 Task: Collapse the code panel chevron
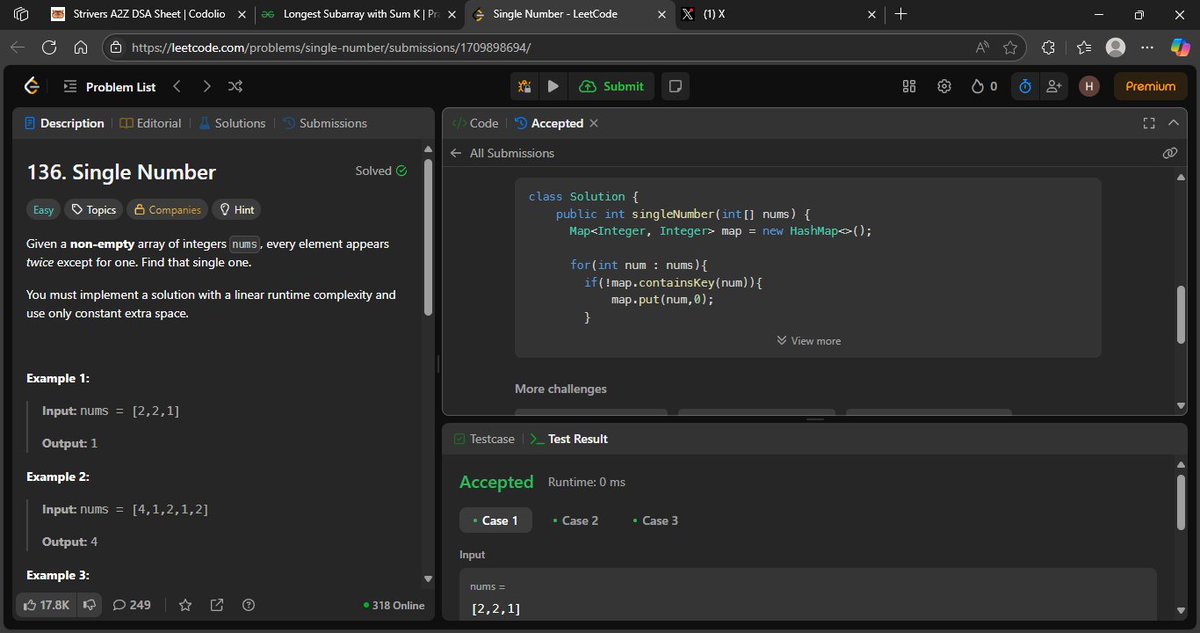click(1173, 123)
